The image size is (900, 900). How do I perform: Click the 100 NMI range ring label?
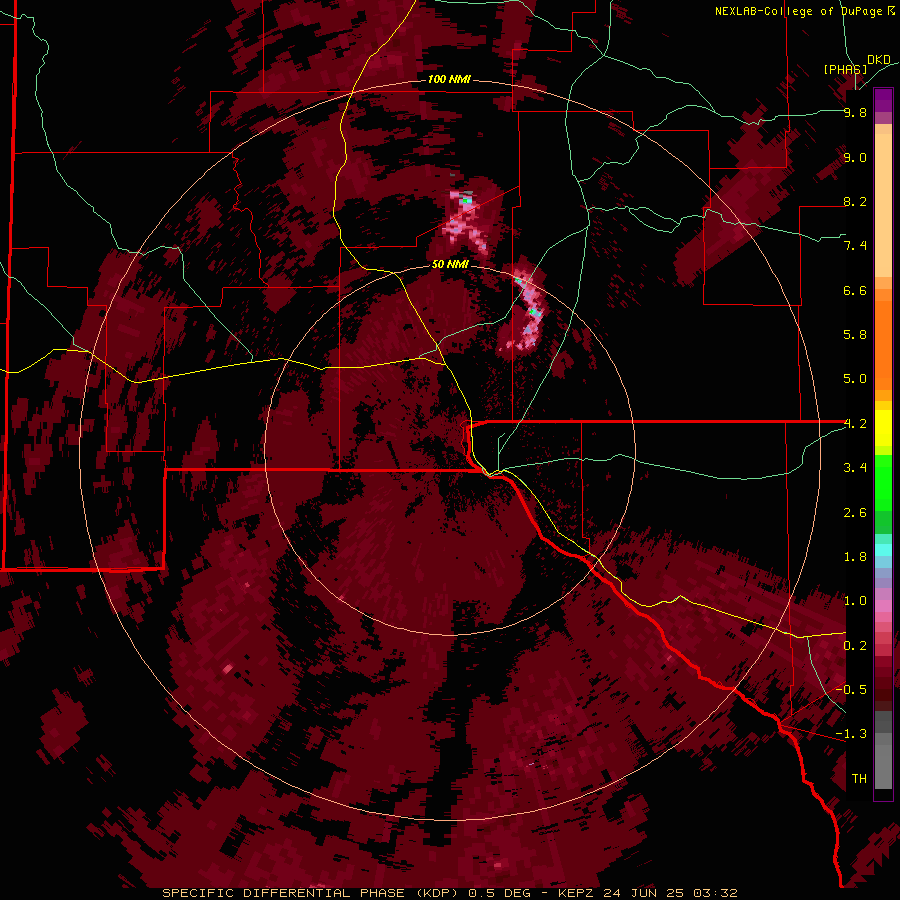pos(449,79)
